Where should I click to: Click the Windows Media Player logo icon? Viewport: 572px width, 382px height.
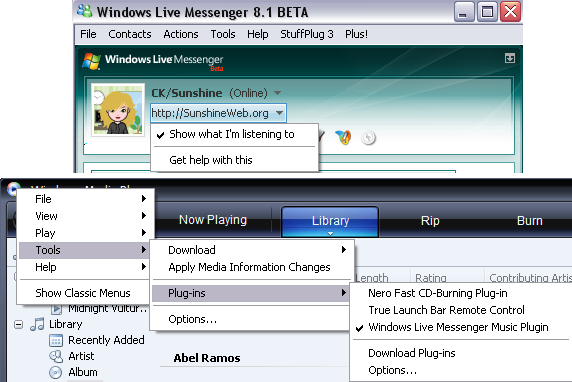pyautogui.click(x=13, y=189)
